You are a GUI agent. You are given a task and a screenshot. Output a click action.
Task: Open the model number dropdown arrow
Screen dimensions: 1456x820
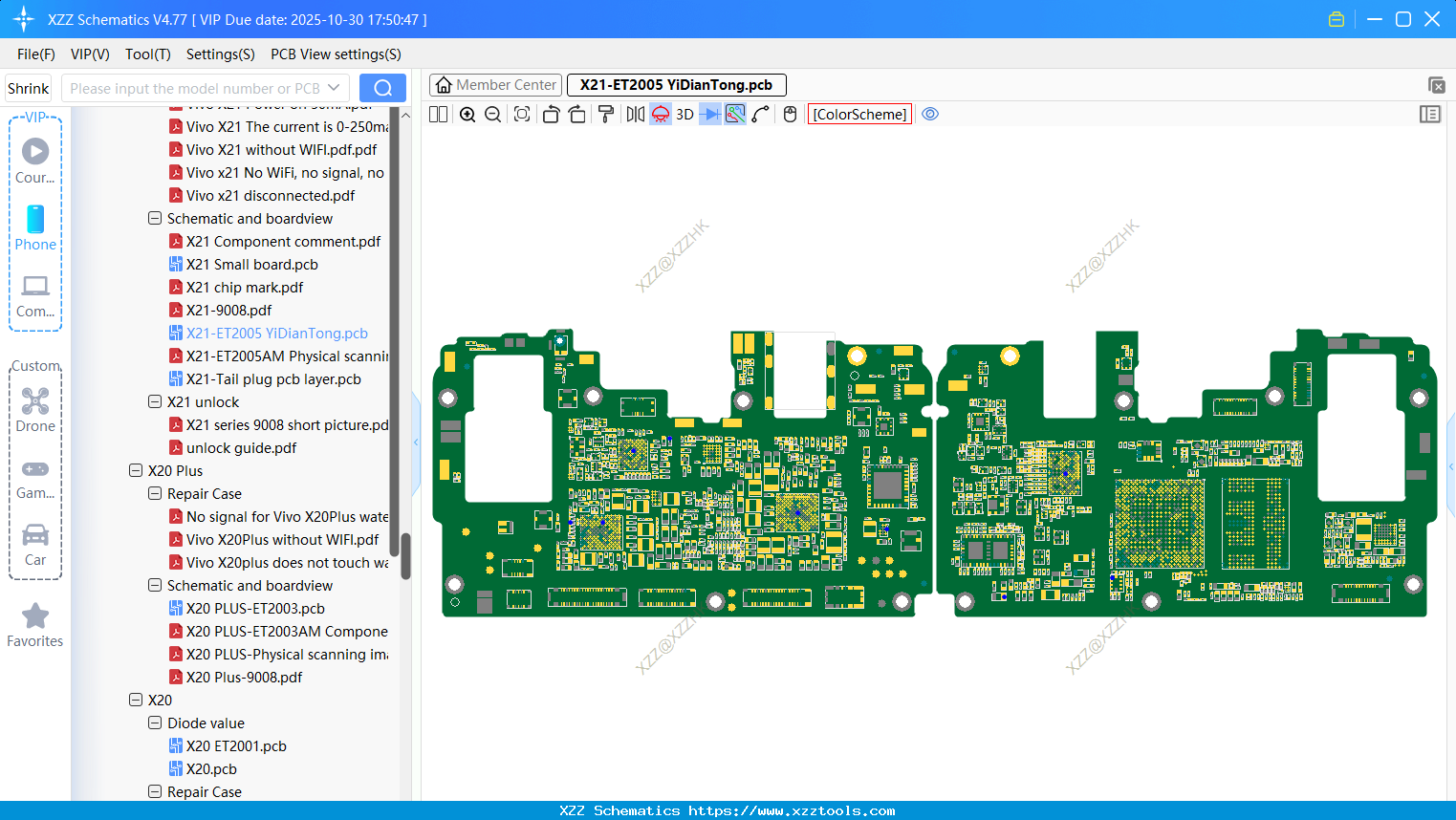[x=334, y=88]
